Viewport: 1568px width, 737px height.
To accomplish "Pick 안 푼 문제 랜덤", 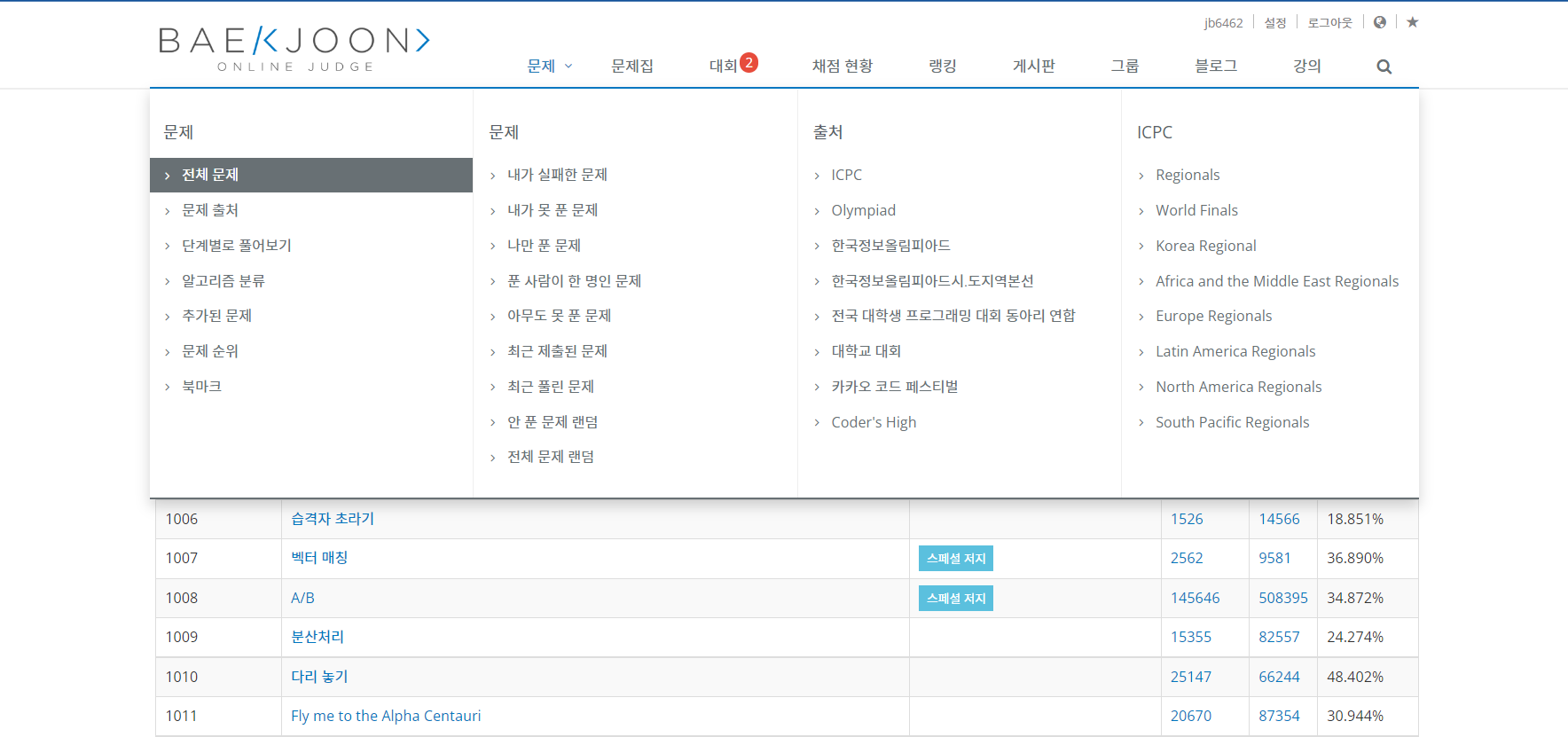I will click(x=553, y=422).
